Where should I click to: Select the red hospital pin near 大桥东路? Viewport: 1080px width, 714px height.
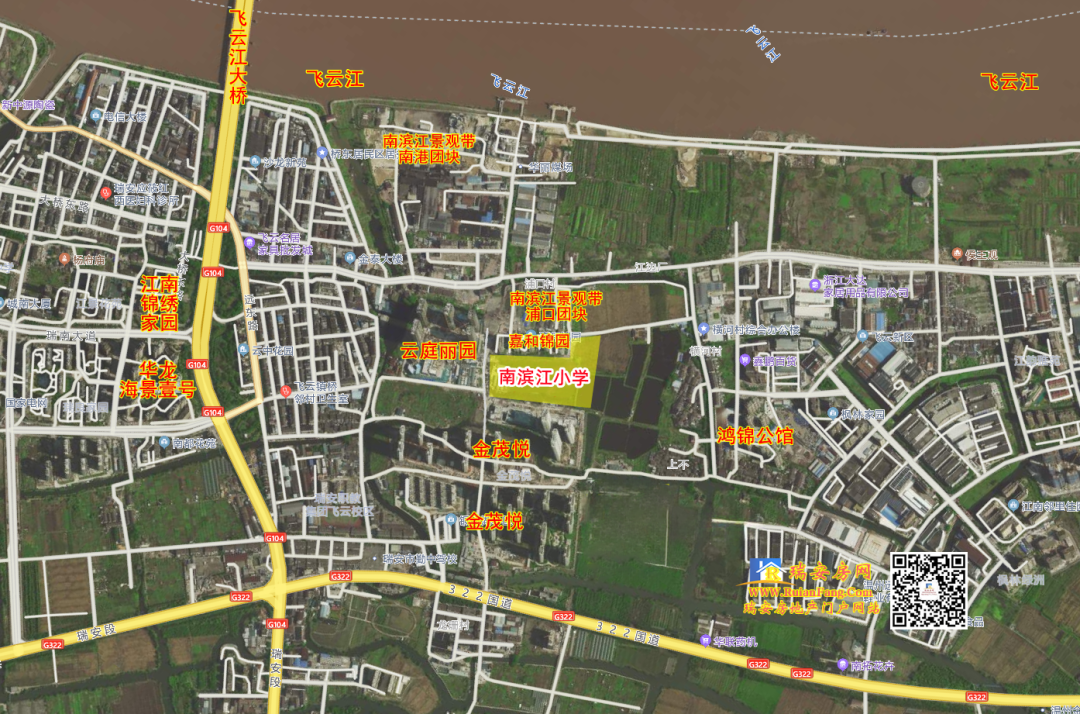coord(105,191)
